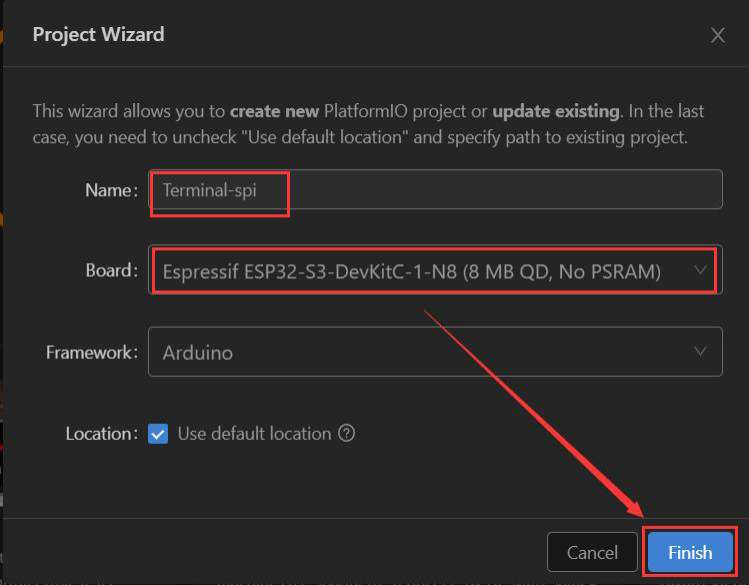Click the "Location:" field label
This screenshot has width=749, height=585.
[x=101, y=434]
